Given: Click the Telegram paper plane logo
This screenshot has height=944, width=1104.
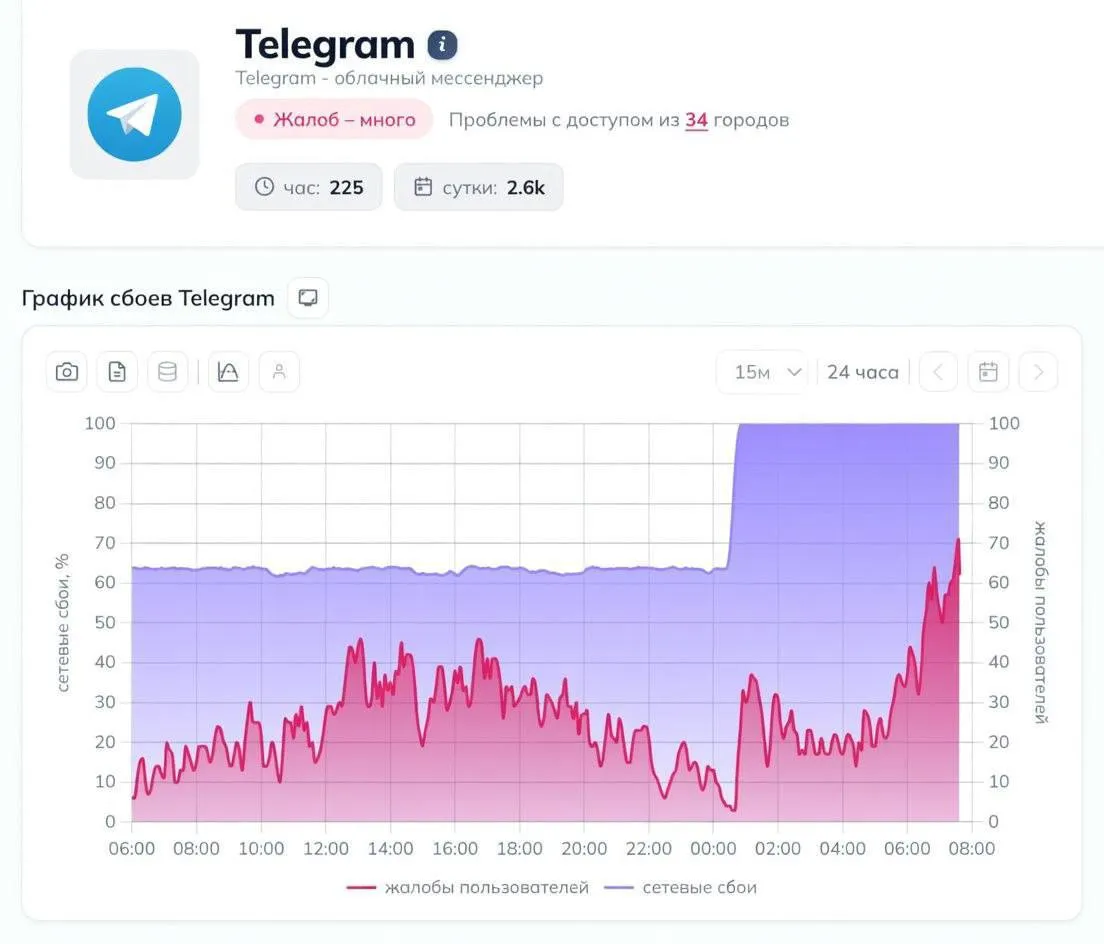Looking at the screenshot, I should tap(134, 115).
